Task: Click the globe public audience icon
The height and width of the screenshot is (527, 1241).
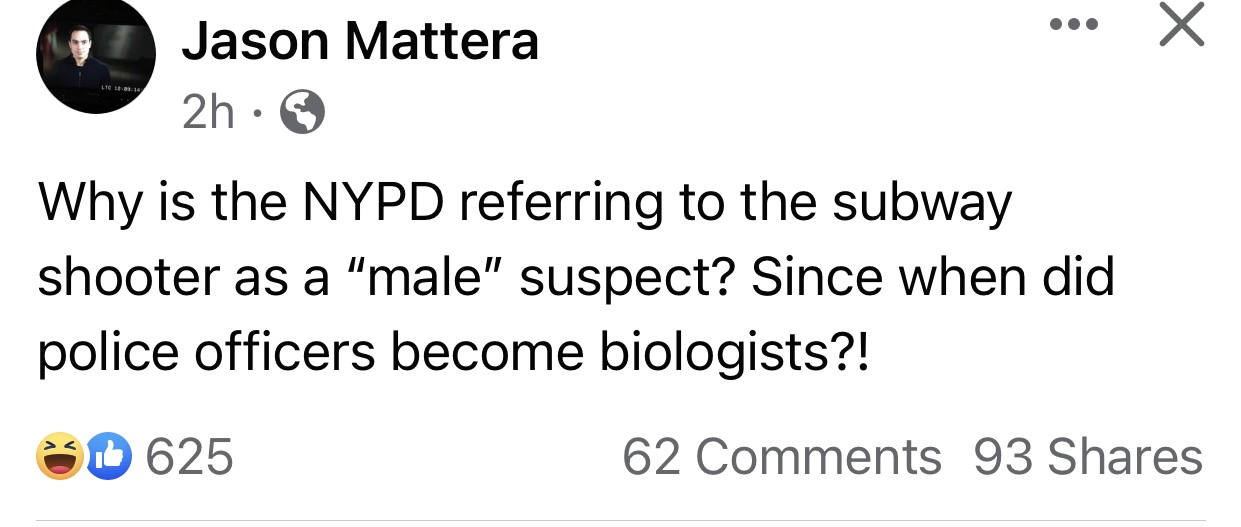Action: click(303, 116)
